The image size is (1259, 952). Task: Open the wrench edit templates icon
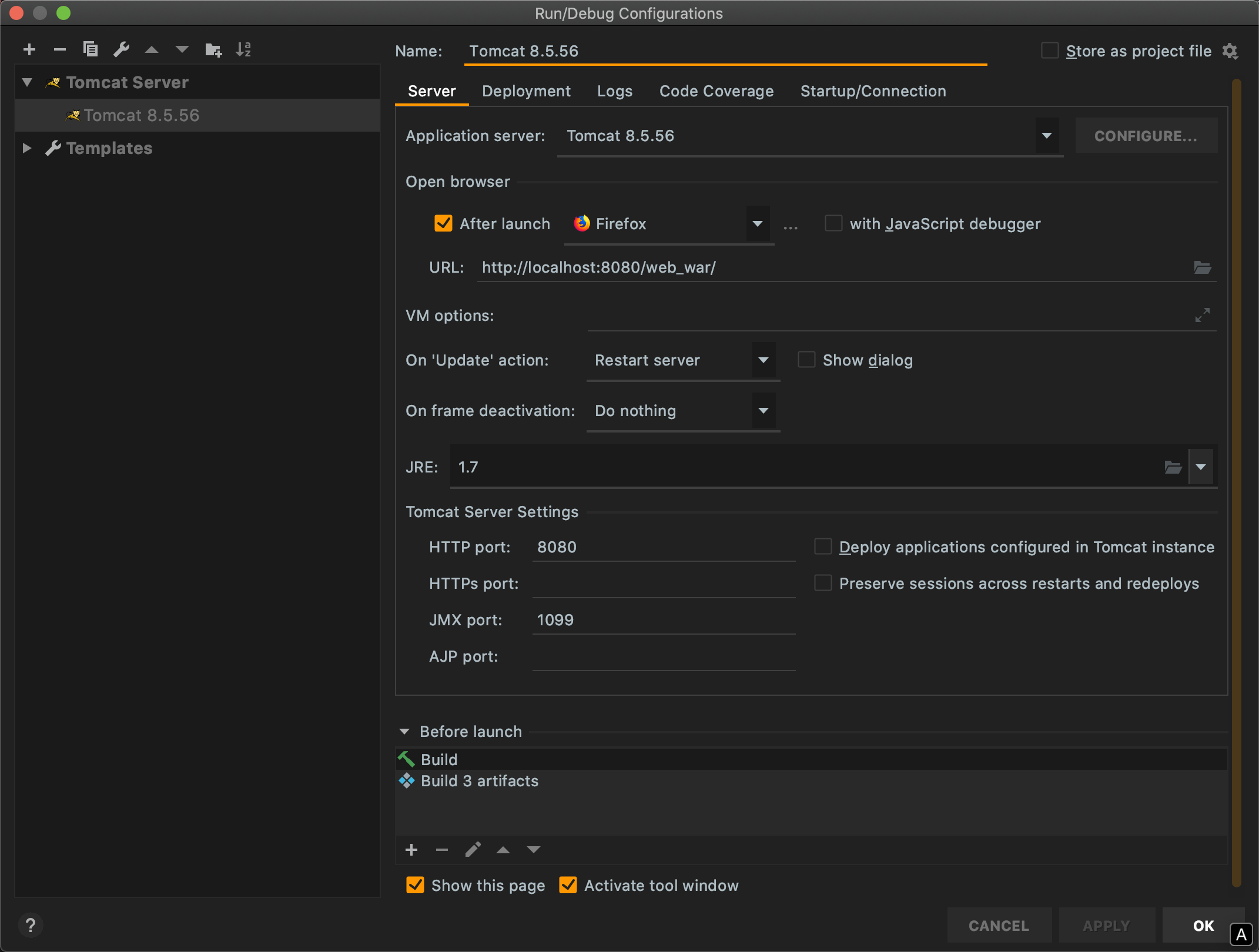tap(121, 49)
